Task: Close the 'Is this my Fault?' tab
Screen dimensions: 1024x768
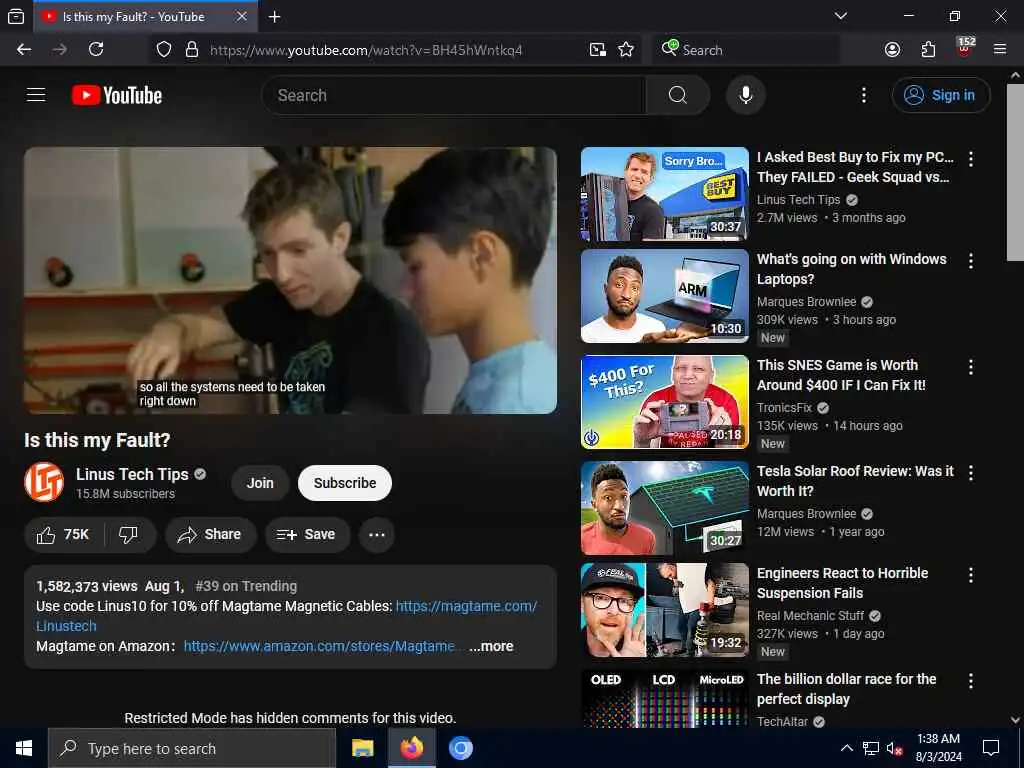Action: [x=242, y=16]
